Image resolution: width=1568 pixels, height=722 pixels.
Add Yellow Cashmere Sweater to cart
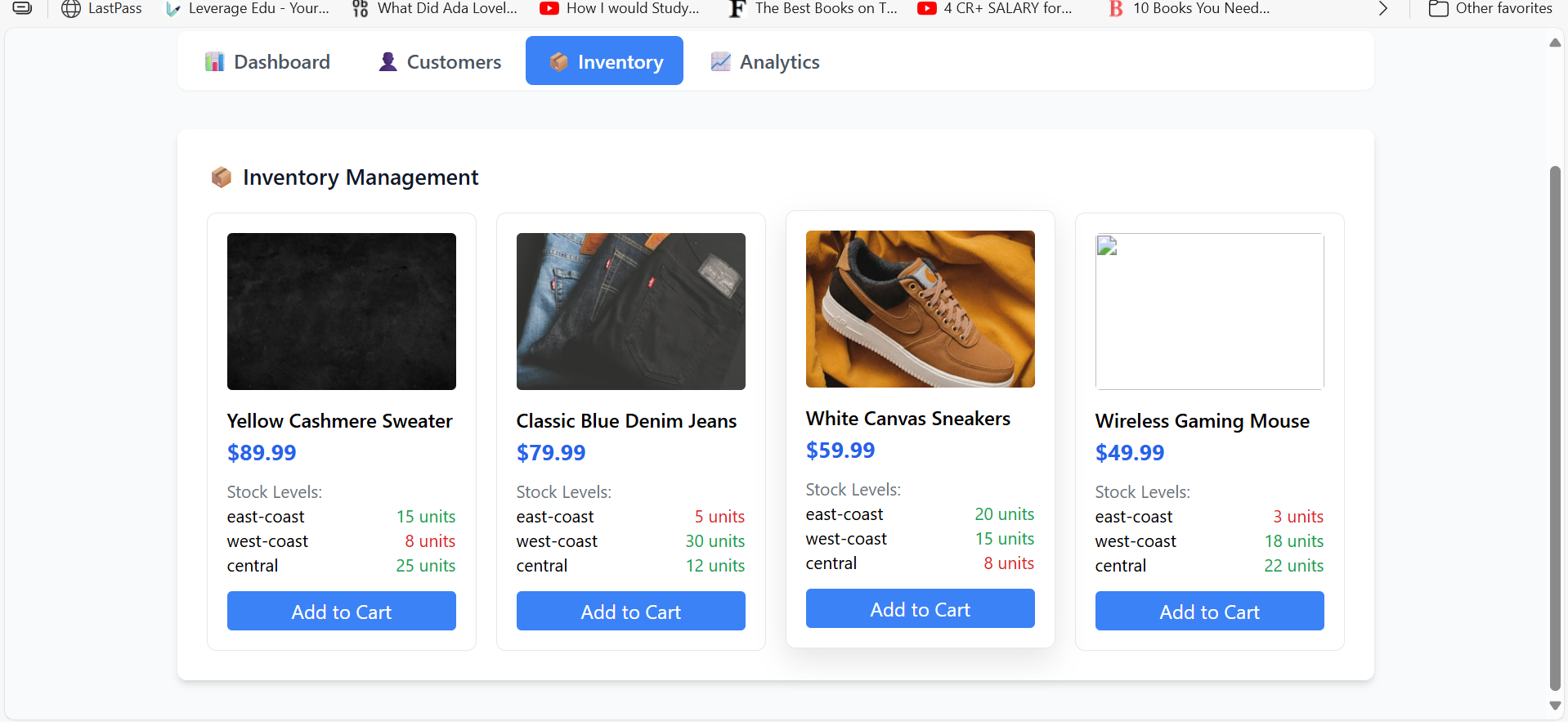342,611
